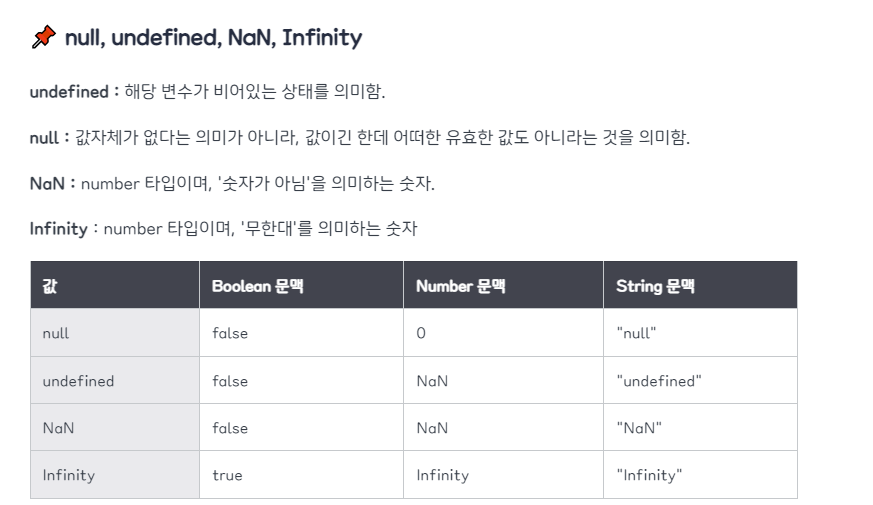Select the 'Number 문맥' column header
This screenshot has height=505, width=873.
[503, 285]
